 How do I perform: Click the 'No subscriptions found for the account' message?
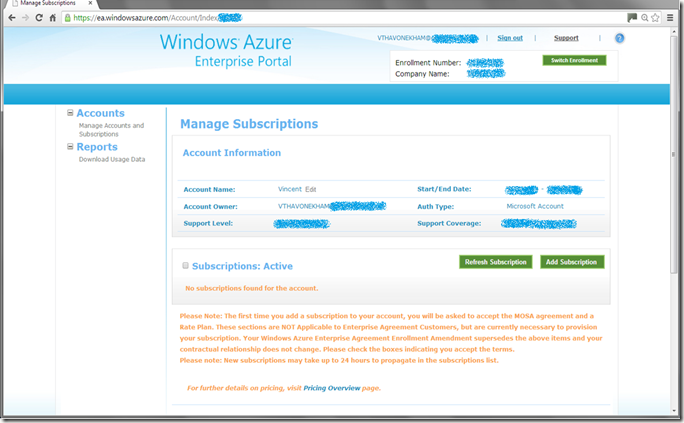pos(252,288)
